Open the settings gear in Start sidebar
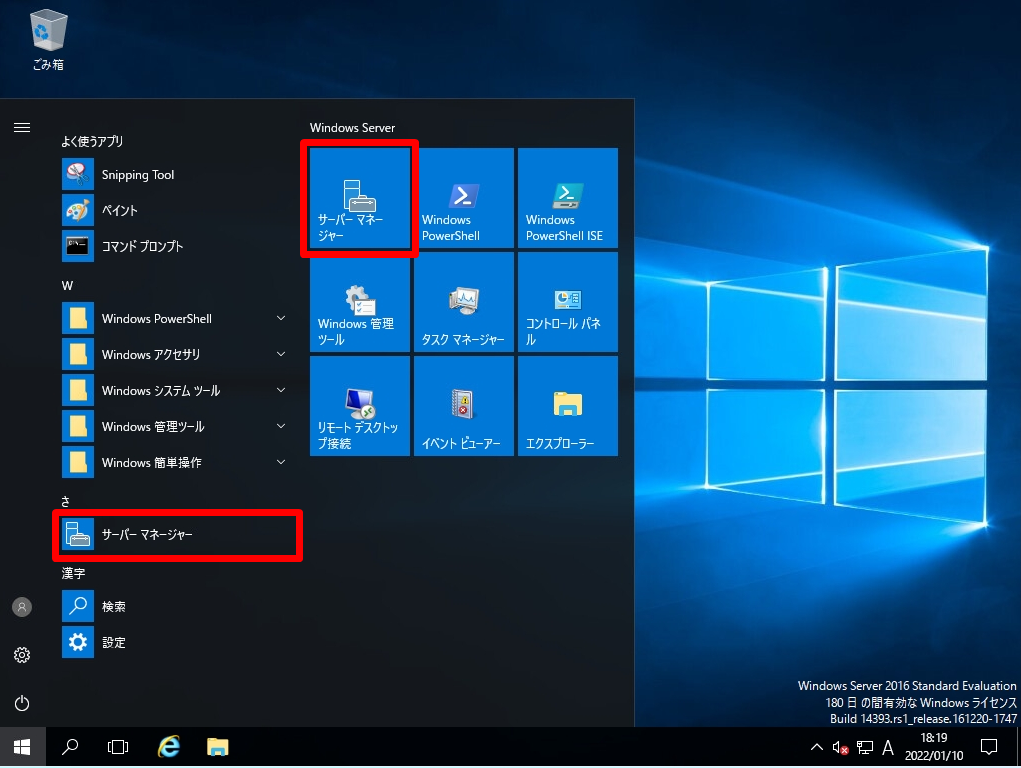 pyautogui.click(x=22, y=655)
